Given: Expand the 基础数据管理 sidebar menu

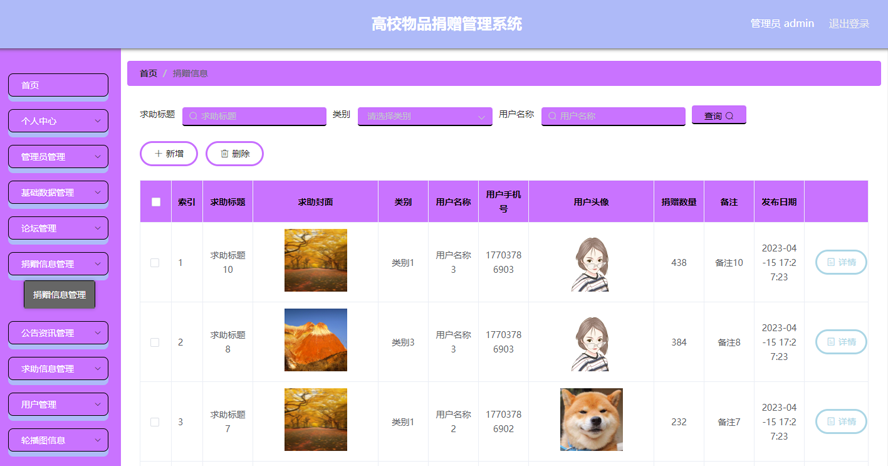Looking at the screenshot, I should tap(58, 193).
